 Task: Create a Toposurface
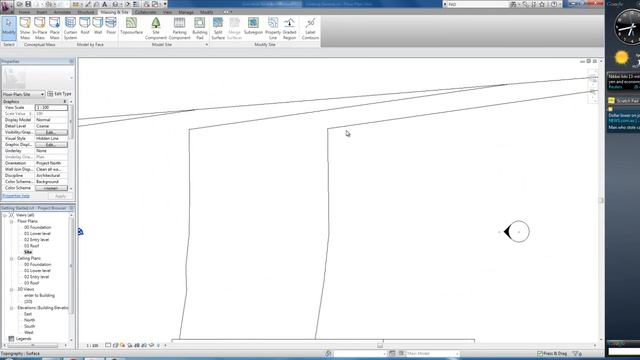click(131, 26)
